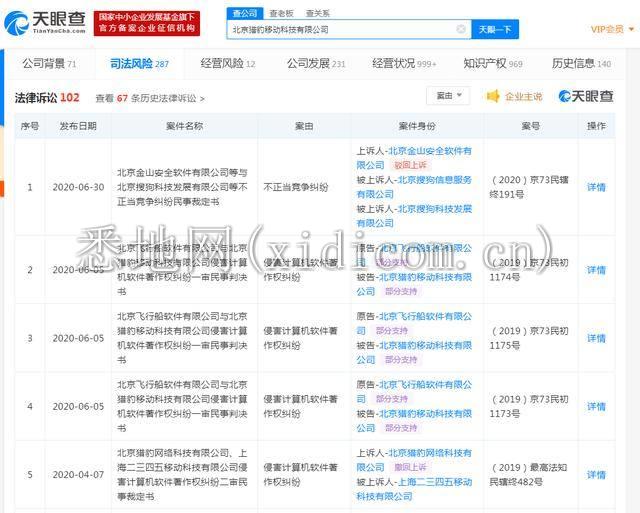Viewport: 640px width, 513px height.
Task: Open the 经营风险 tab
Action: click(228, 64)
